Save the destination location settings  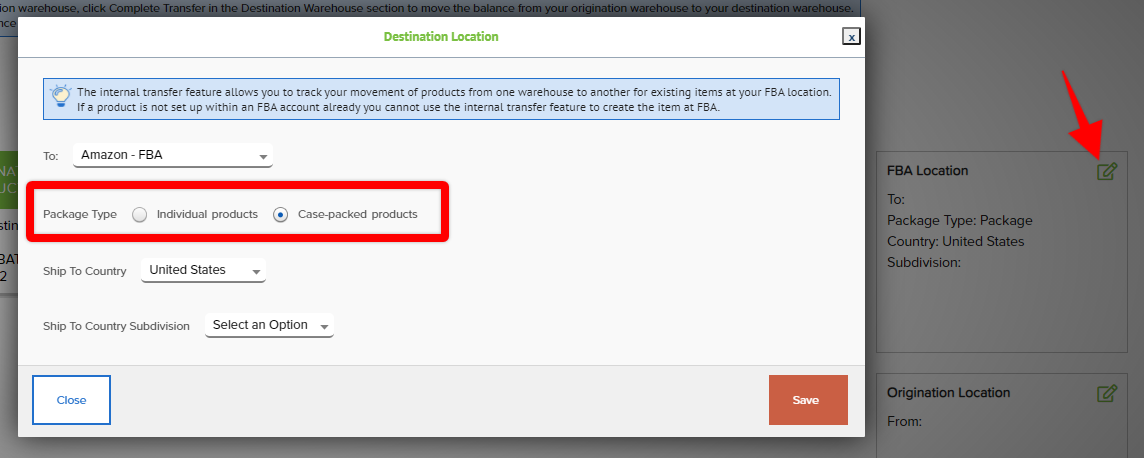[808, 400]
